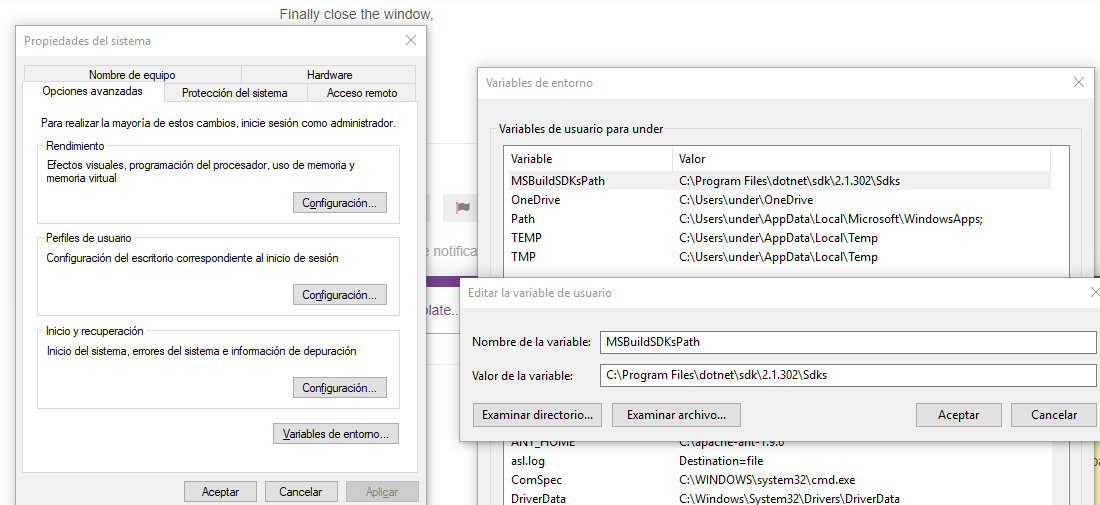Select the TMP variable row
The image size is (1100, 505).
(779, 257)
